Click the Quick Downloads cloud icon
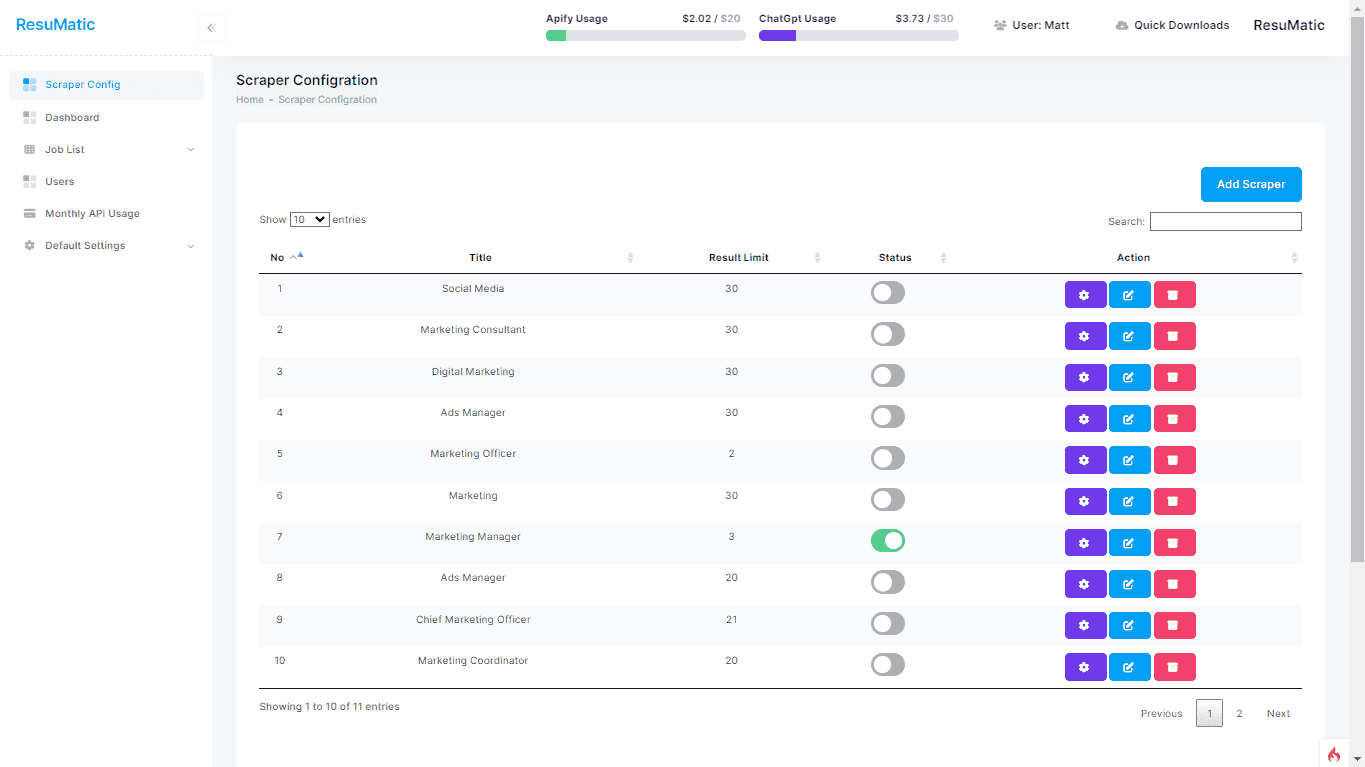 pyautogui.click(x=1122, y=26)
